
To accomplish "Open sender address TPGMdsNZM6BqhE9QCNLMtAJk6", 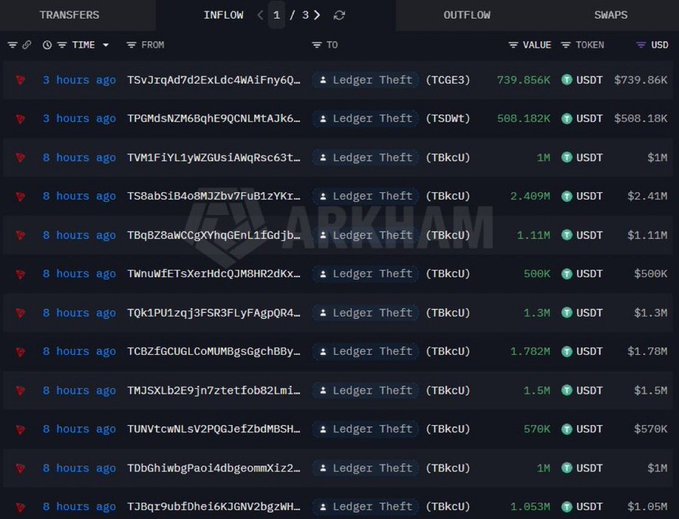I will coord(213,119).
